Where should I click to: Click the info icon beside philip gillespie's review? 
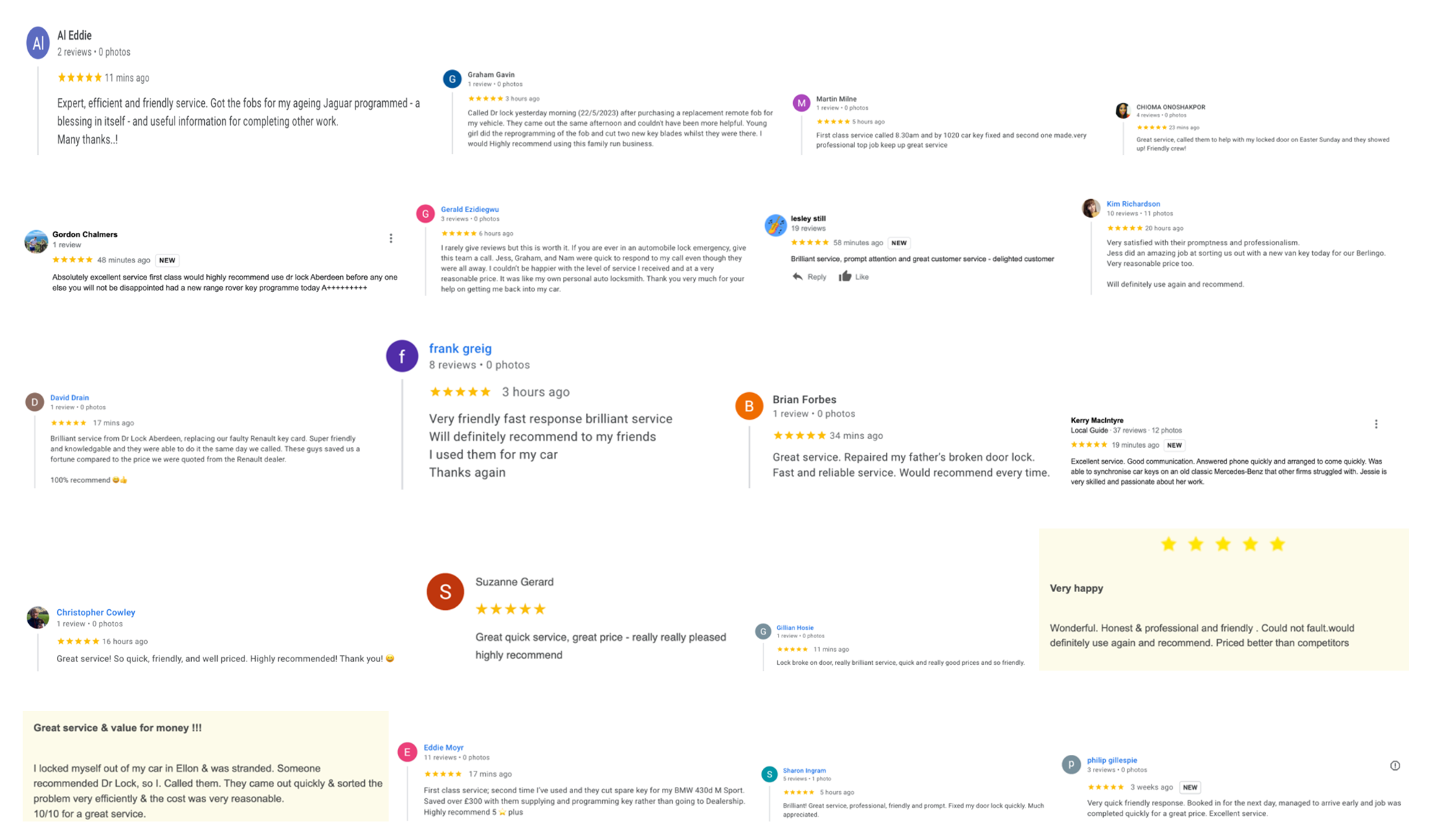(x=1395, y=766)
